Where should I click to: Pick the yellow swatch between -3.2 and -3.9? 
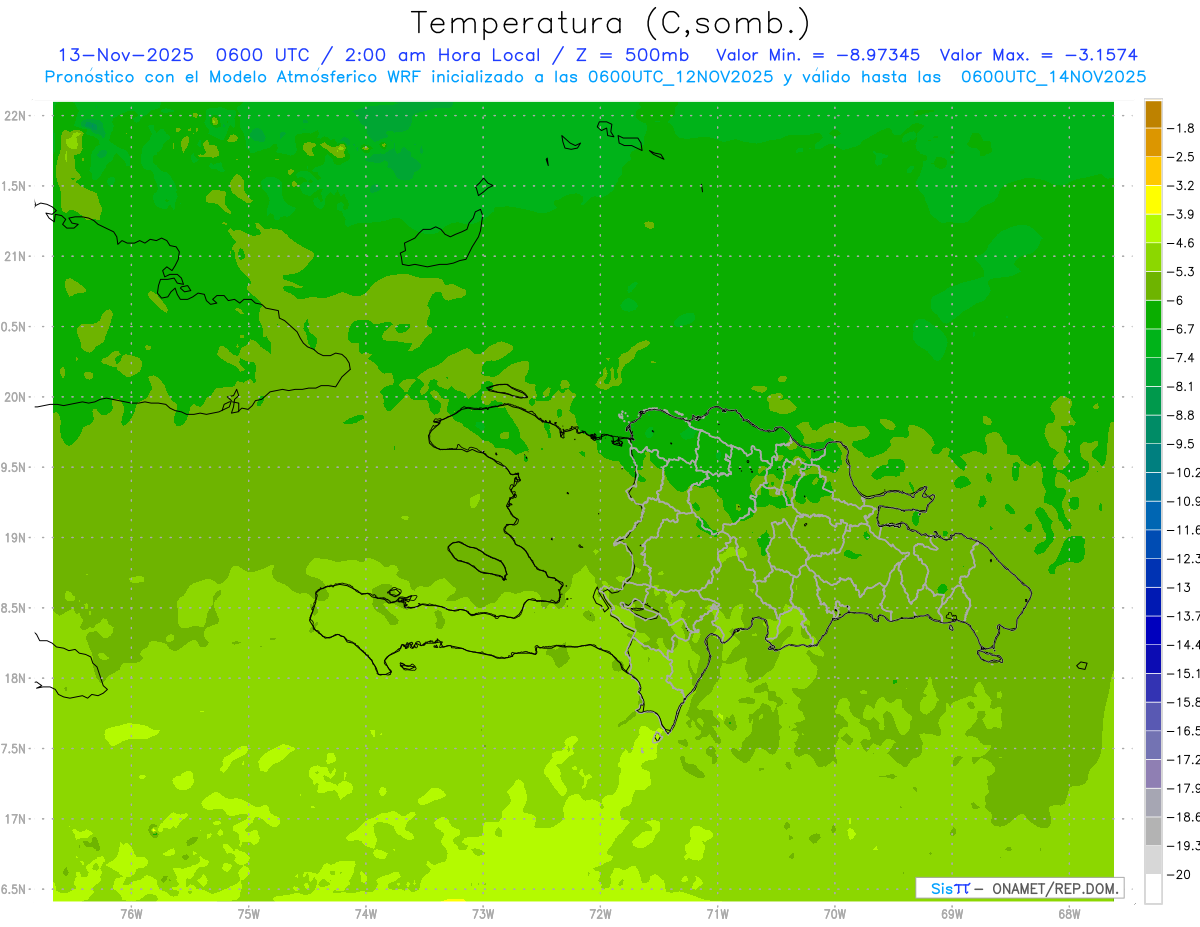(x=1153, y=200)
